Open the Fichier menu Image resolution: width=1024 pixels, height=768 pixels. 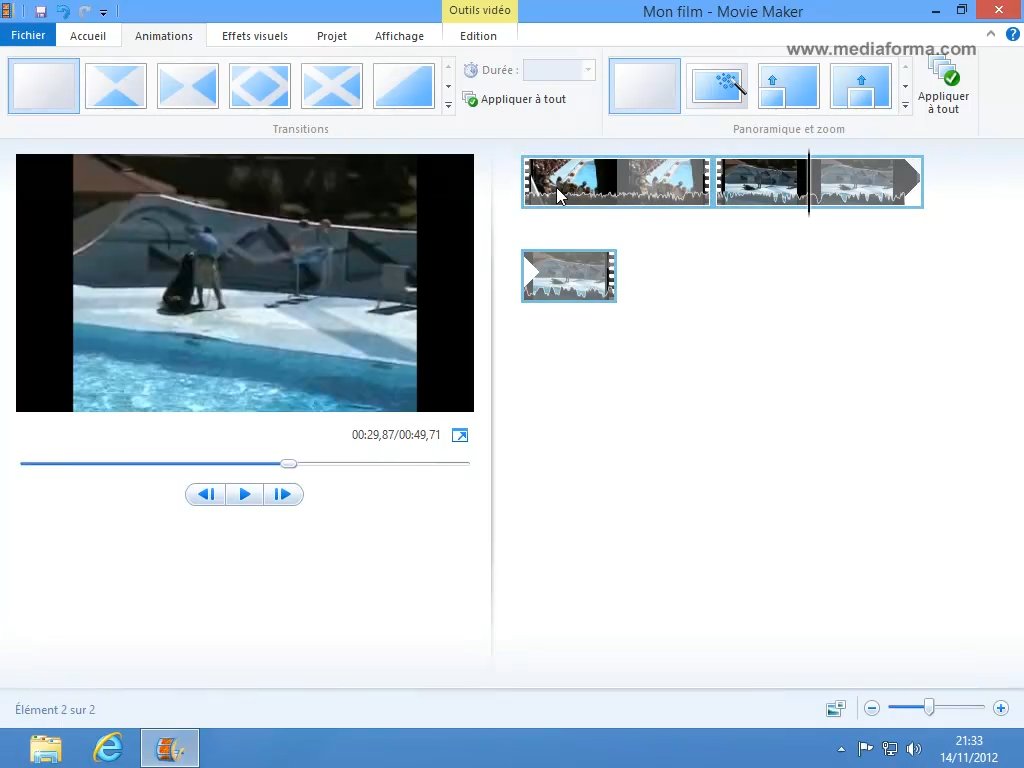(x=28, y=36)
